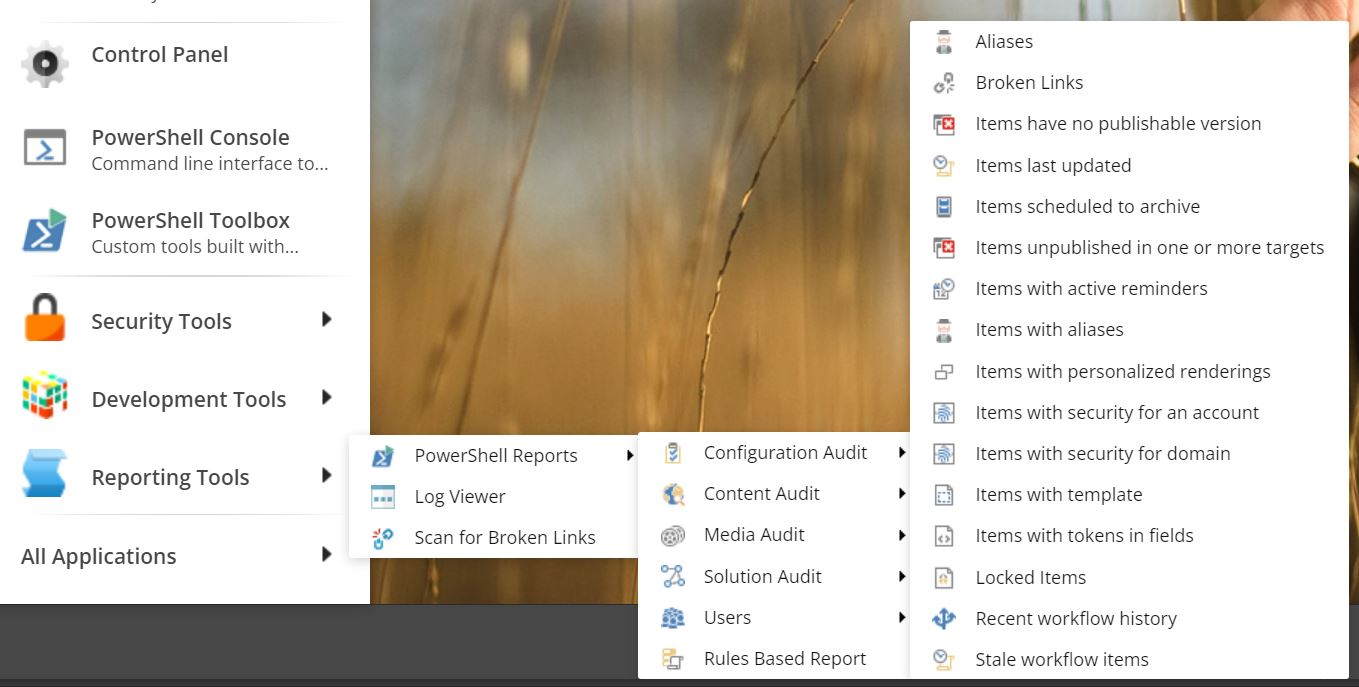The height and width of the screenshot is (687, 1359).
Task: Click the Aliases report icon
Action: [944, 42]
